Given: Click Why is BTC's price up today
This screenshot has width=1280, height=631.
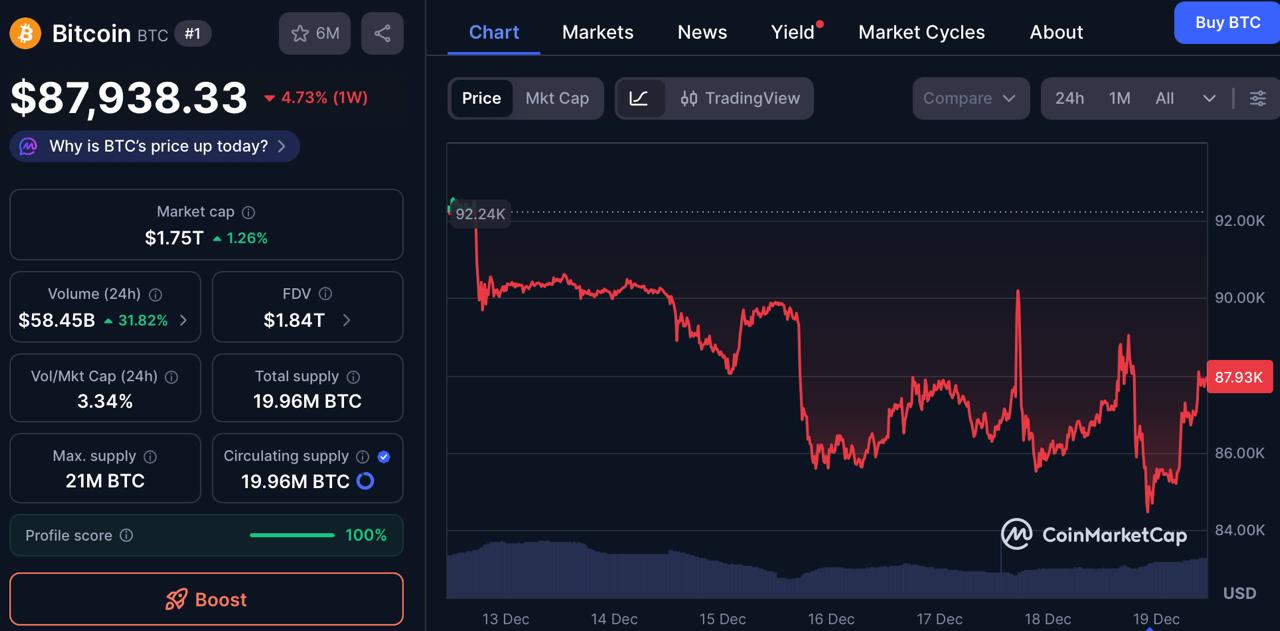Looking at the screenshot, I should pos(154,146).
